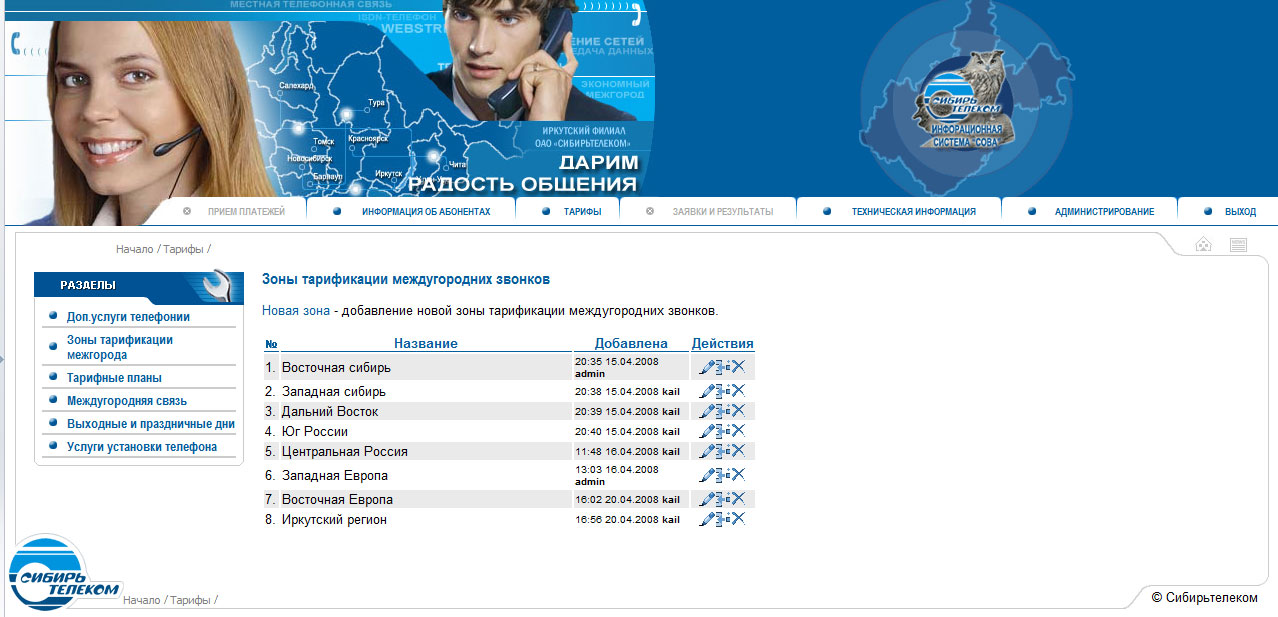Click the middle action icon for Дальний Восток
1278x617 pixels.
pos(723,411)
